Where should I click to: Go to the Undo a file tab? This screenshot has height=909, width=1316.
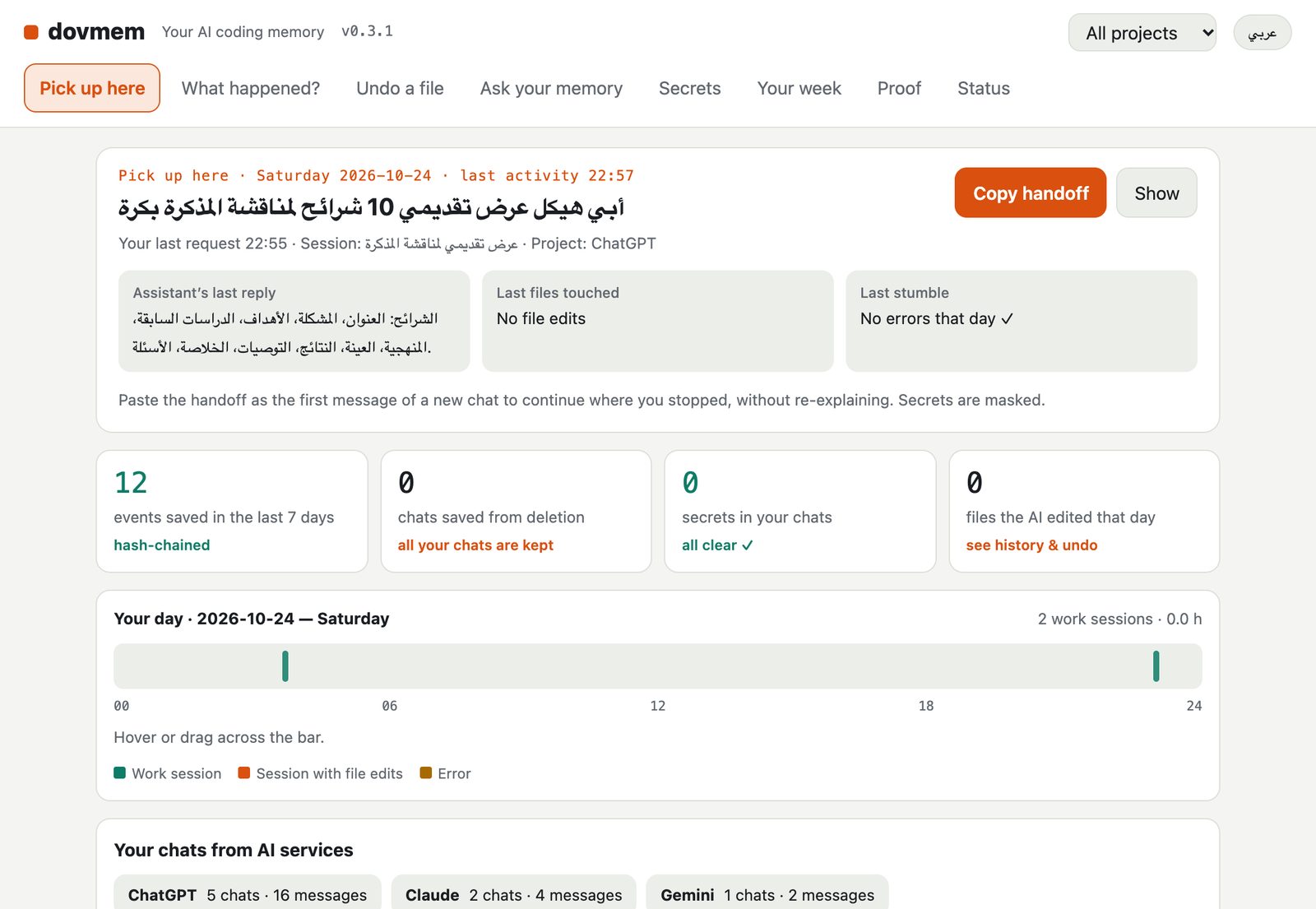coord(400,88)
